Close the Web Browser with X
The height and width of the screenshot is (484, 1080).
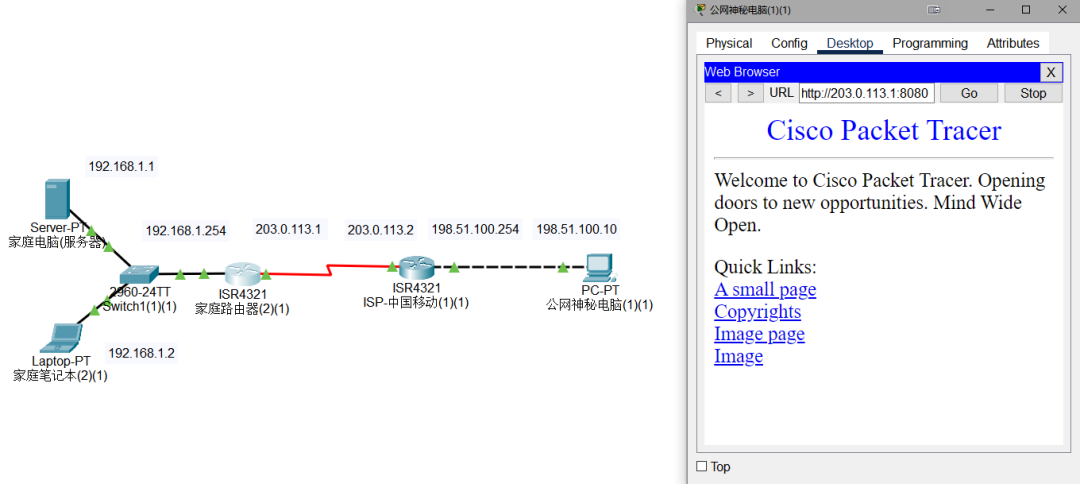pyautogui.click(x=1050, y=72)
